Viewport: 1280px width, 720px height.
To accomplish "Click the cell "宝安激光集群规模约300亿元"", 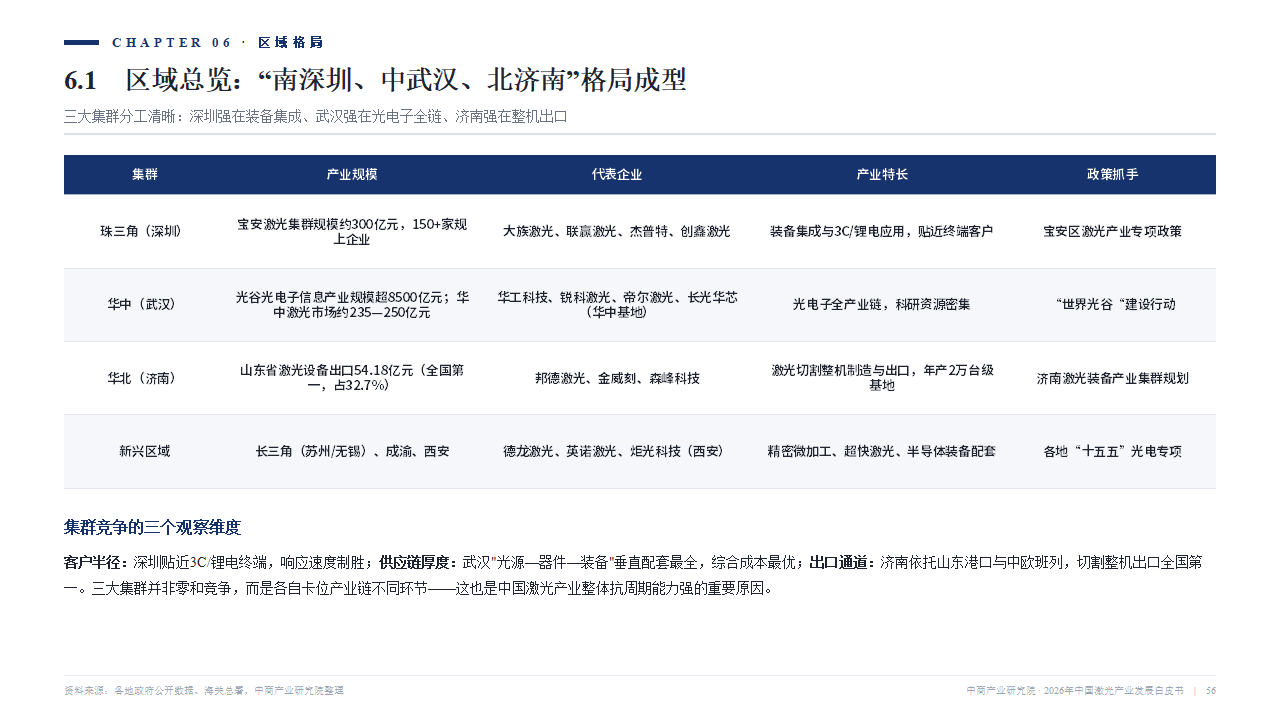I will [x=352, y=231].
